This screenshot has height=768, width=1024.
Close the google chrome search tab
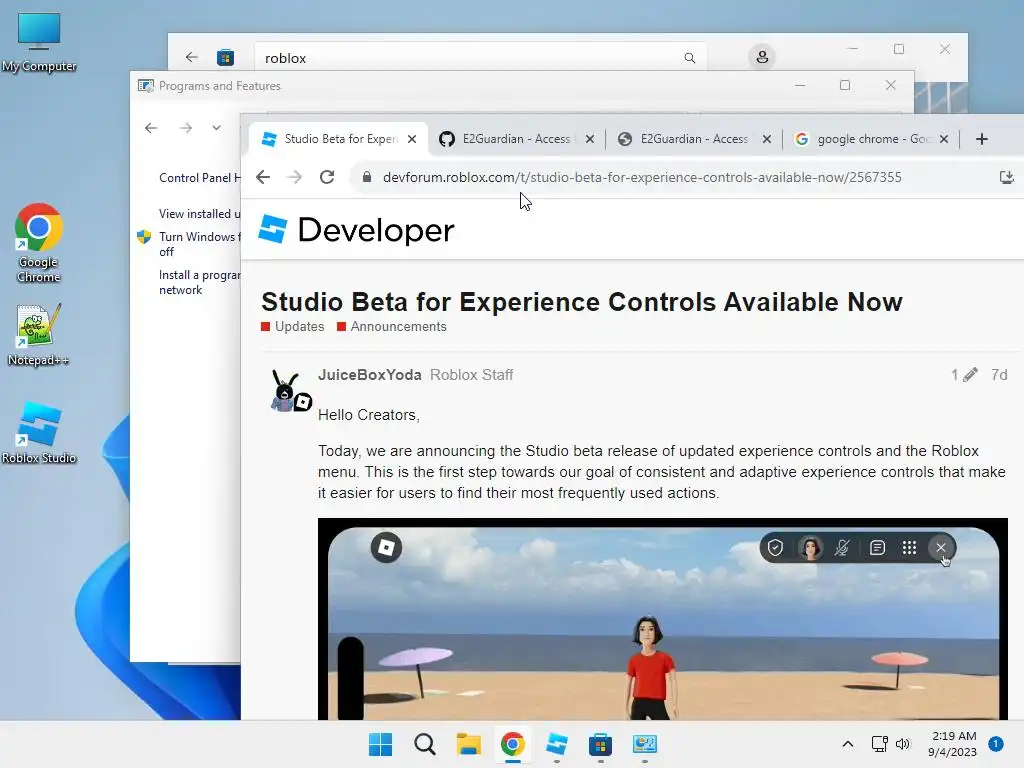coord(944,139)
